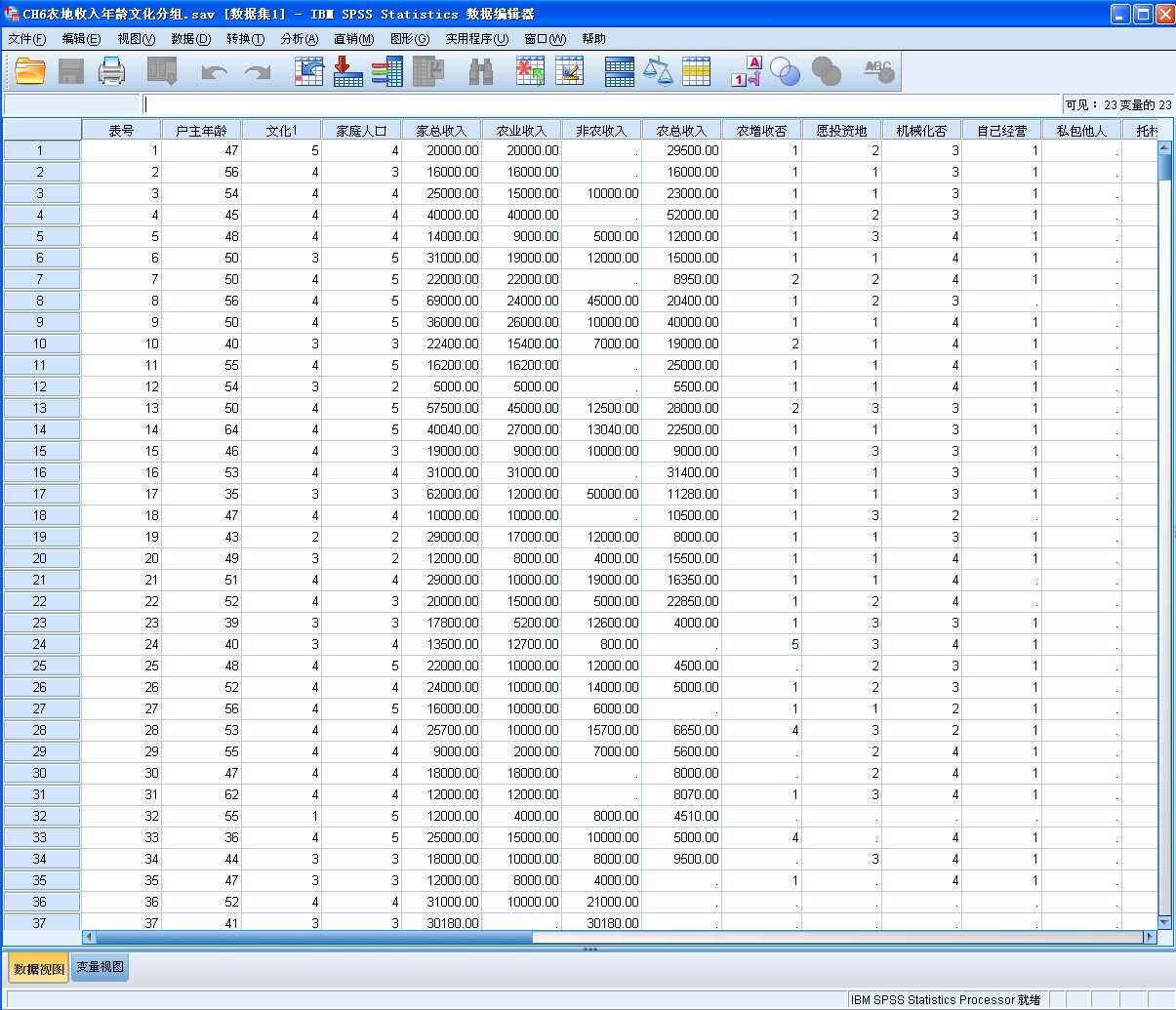This screenshot has height=1010, width=1176.
Task: Select the 农增收否 column header
Action: [x=761, y=130]
